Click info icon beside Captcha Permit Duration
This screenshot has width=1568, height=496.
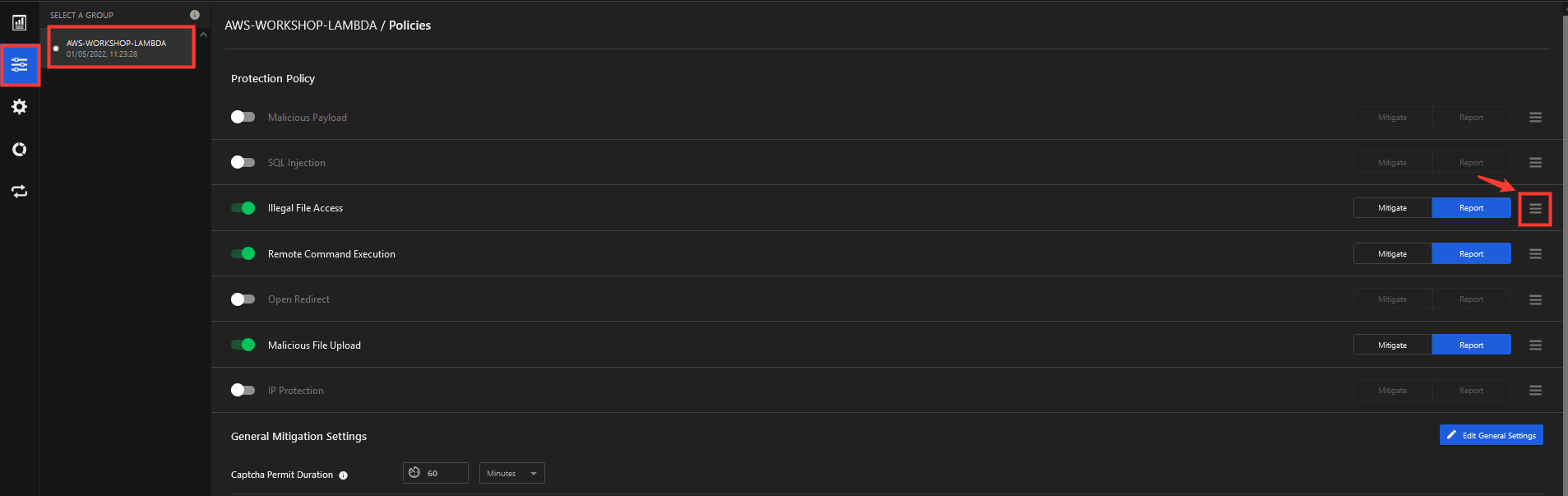click(344, 475)
